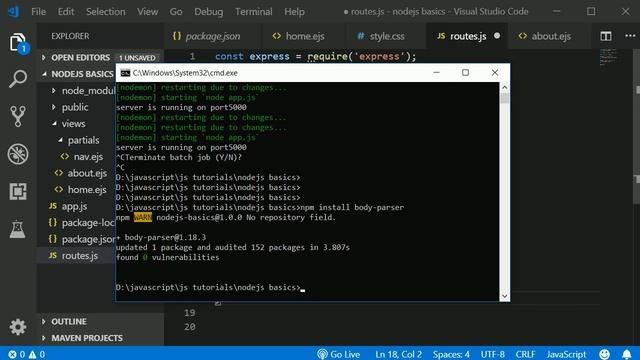The image size is (640, 360).
Task: Click line number 19 in the gutter
Action: tap(189, 313)
